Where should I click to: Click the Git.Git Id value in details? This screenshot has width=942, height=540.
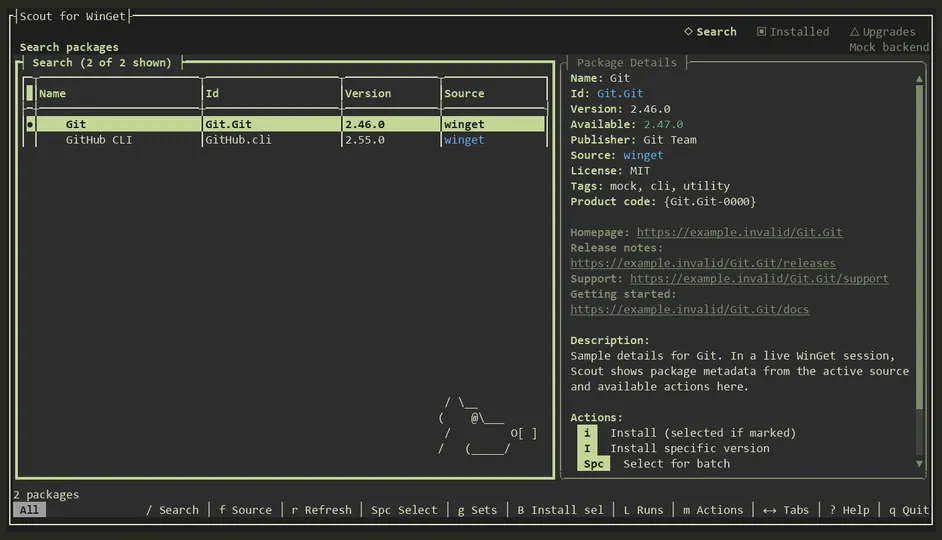[619, 94]
